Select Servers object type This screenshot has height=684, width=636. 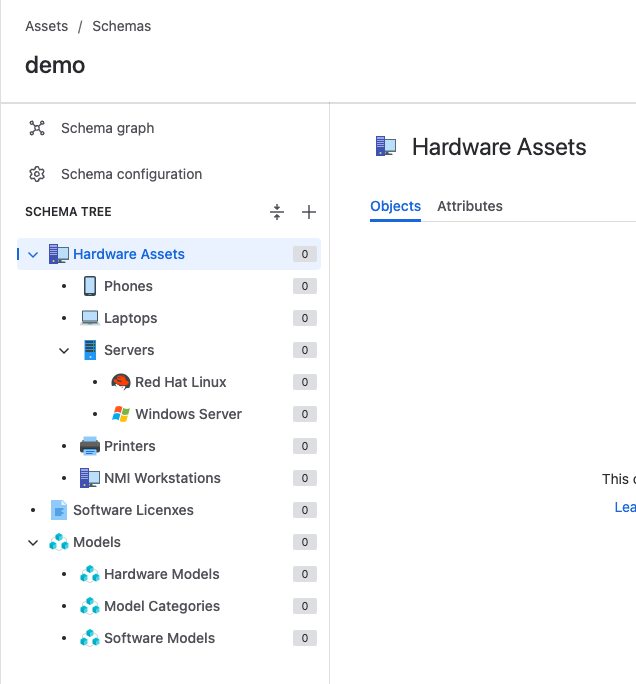click(129, 350)
